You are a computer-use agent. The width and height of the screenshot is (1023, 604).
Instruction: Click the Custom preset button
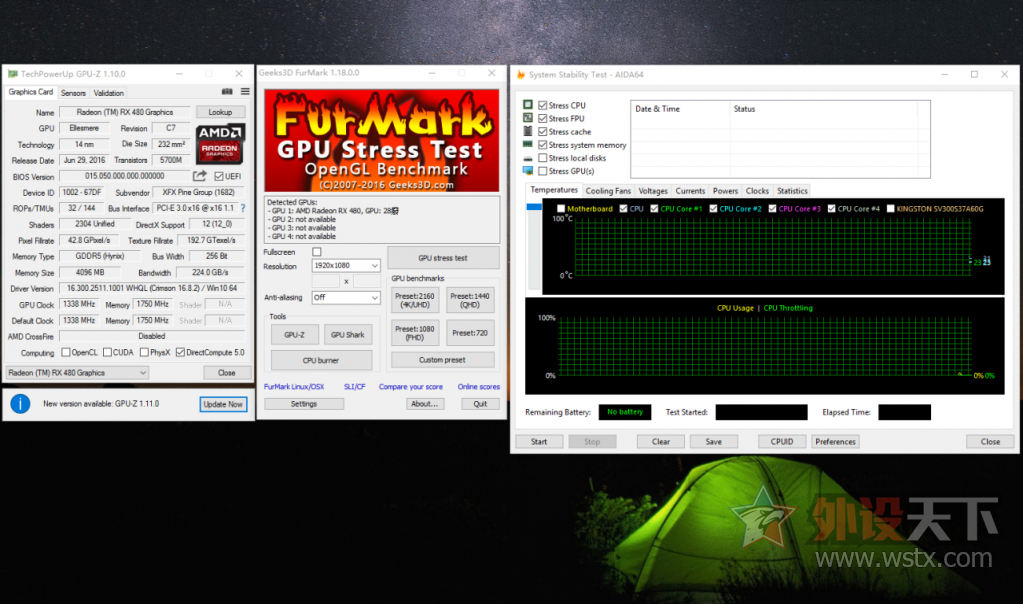(x=442, y=359)
